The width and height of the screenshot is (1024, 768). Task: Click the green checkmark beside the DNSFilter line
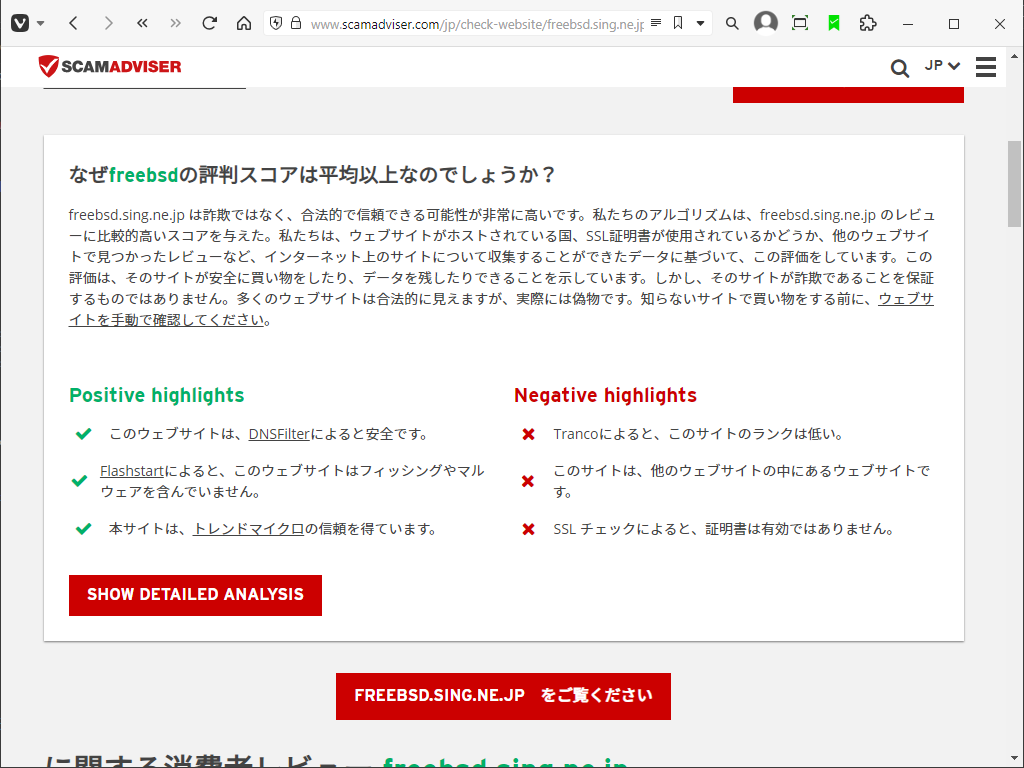84,434
